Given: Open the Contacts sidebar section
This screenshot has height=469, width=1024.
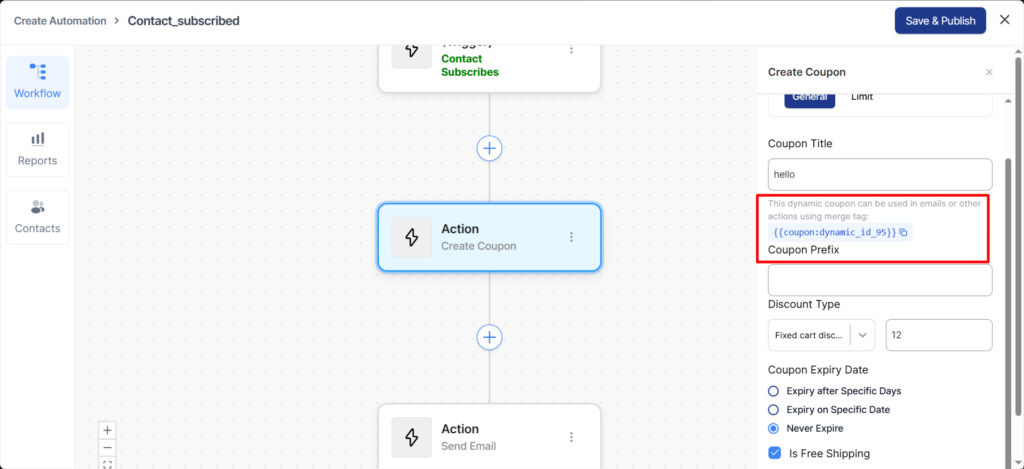Looking at the screenshot, I should coord(37,217).
